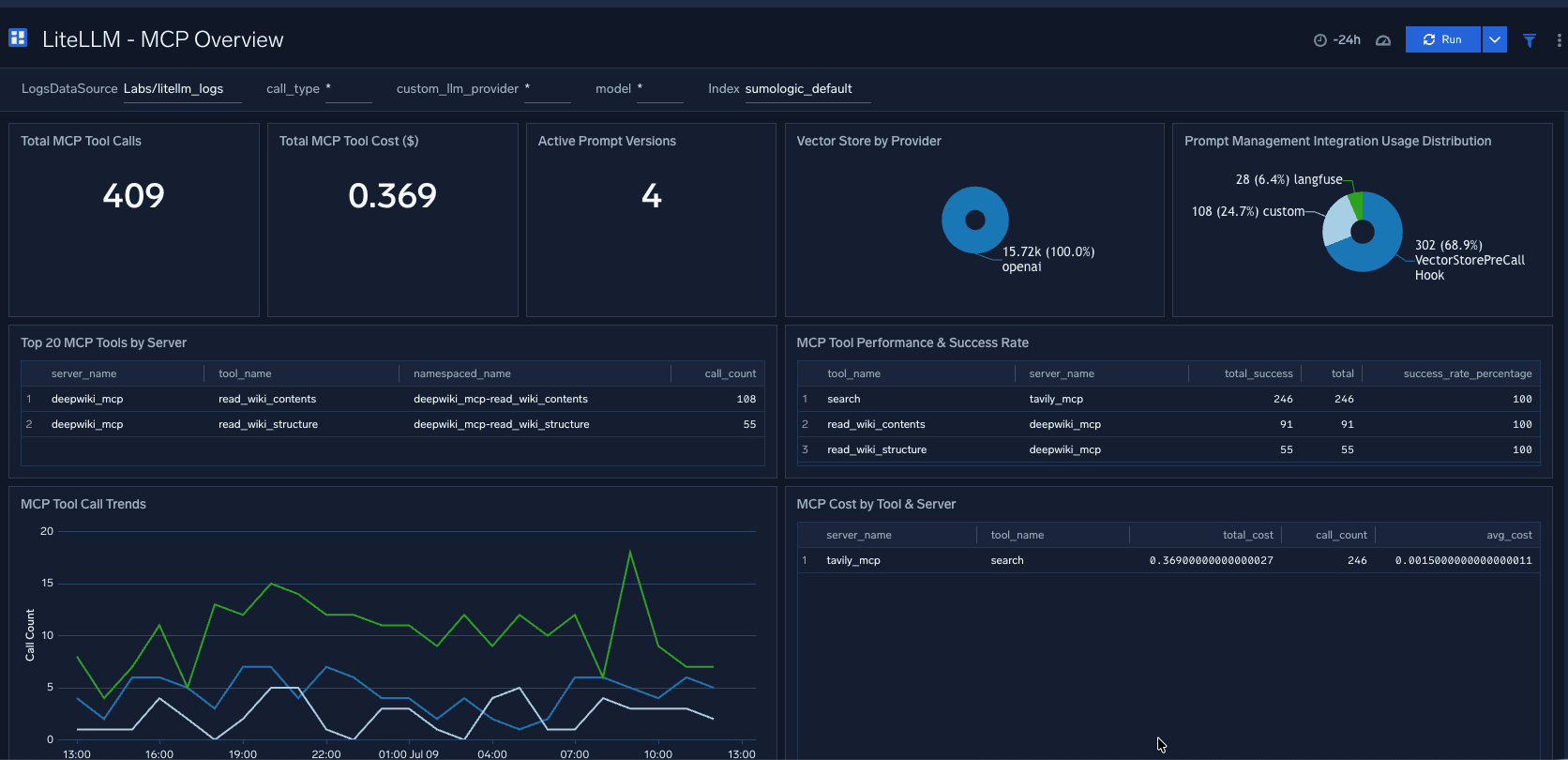
Task: Click the Prompt Management Integration Usage Distribution title
Action: 1337,141
